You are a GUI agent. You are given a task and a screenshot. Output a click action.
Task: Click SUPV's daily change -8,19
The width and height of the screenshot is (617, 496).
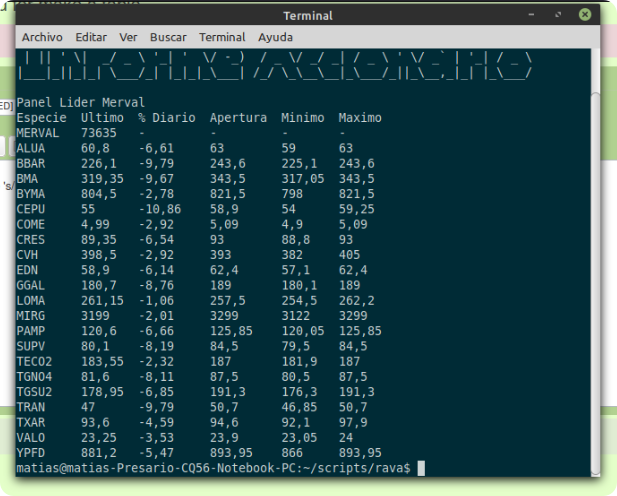[156, 346]
